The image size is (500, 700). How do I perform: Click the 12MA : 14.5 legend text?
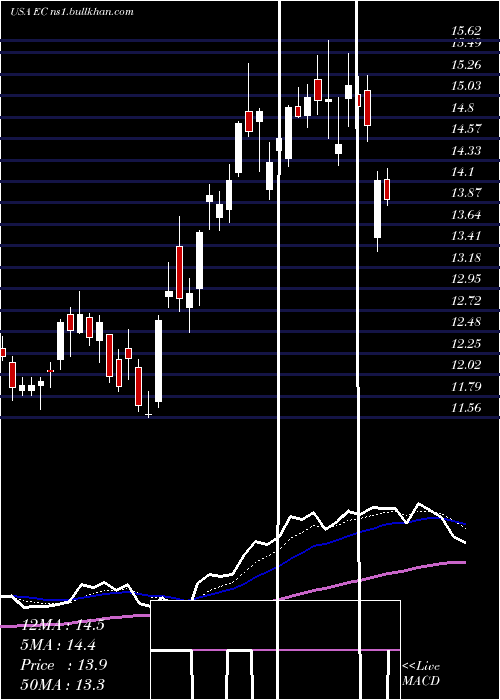(x=62, y=624)
